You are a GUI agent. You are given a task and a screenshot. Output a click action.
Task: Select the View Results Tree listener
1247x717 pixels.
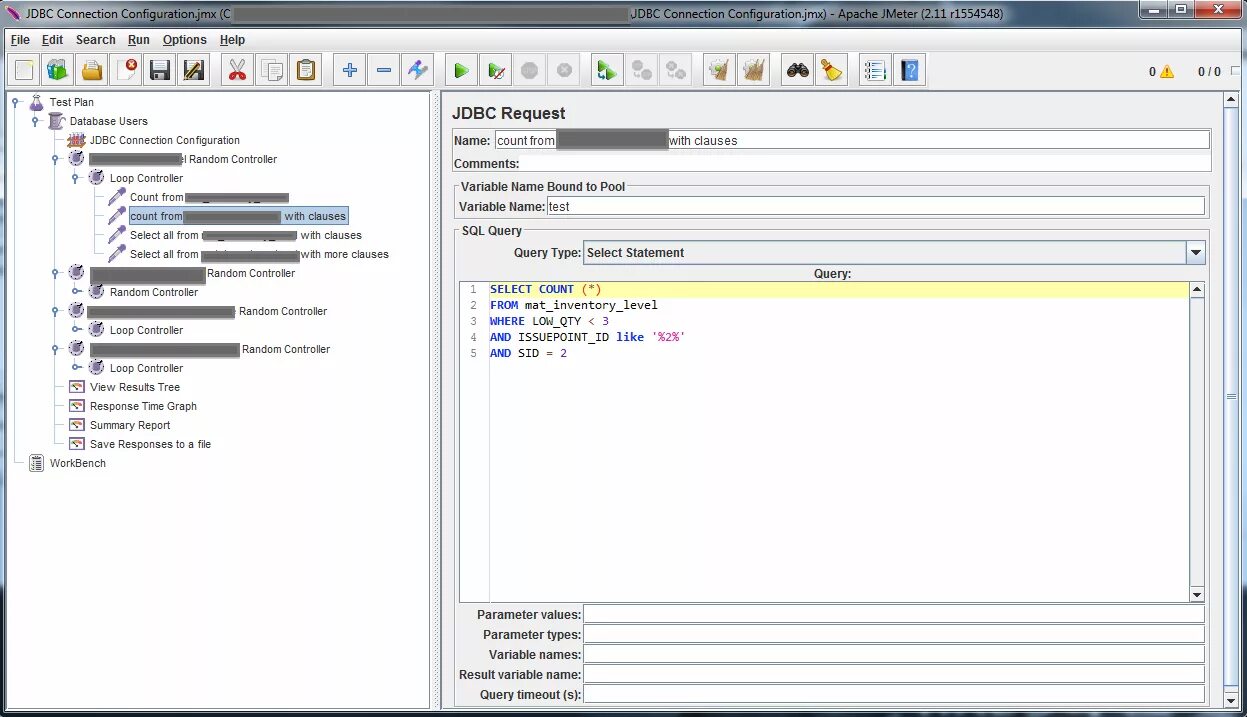[x=136, y=387]
